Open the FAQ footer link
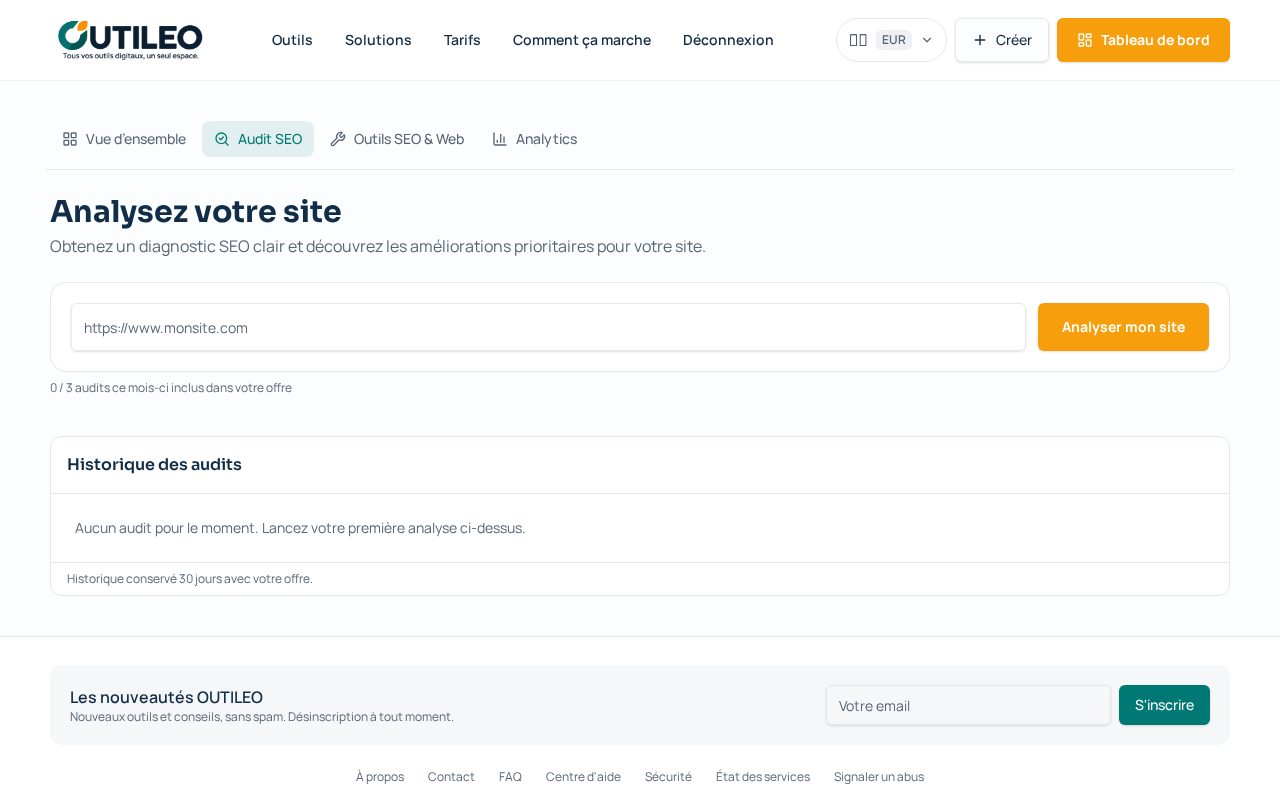1280x800 pixels. point(510,776)
